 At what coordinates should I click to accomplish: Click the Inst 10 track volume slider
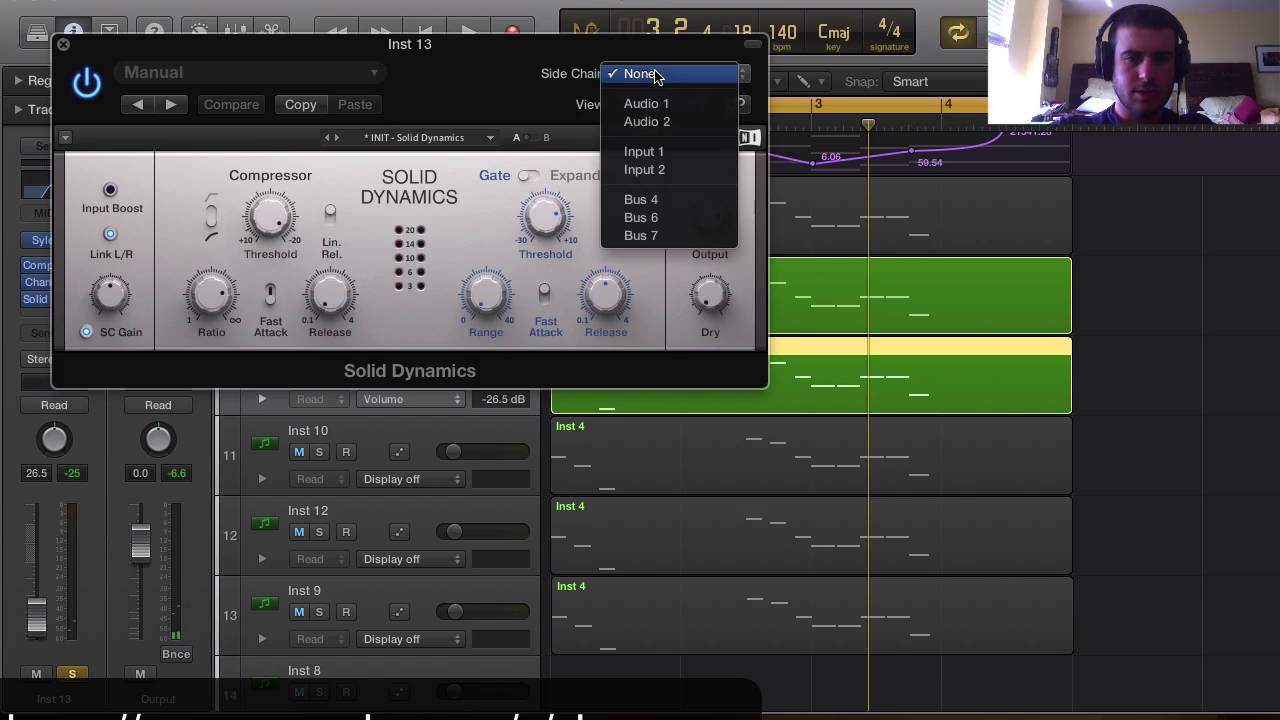(485, 452)
